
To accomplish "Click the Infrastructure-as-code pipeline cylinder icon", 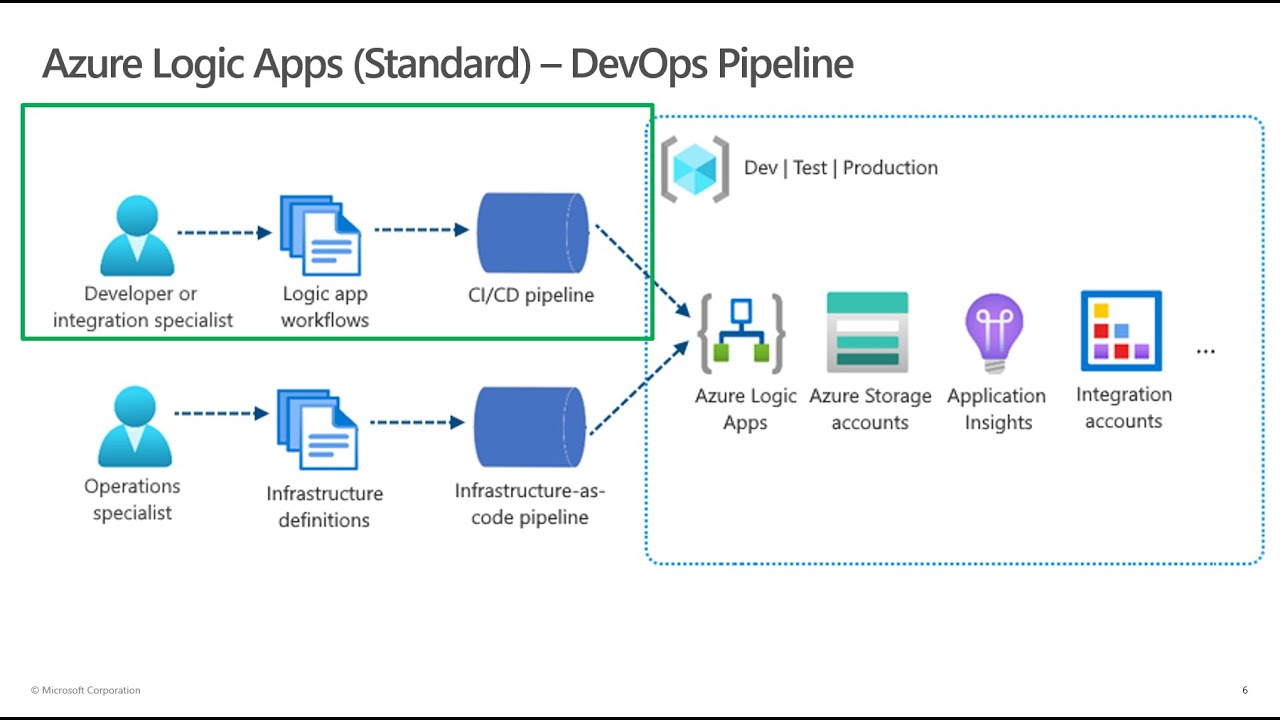I will point(530,427).
